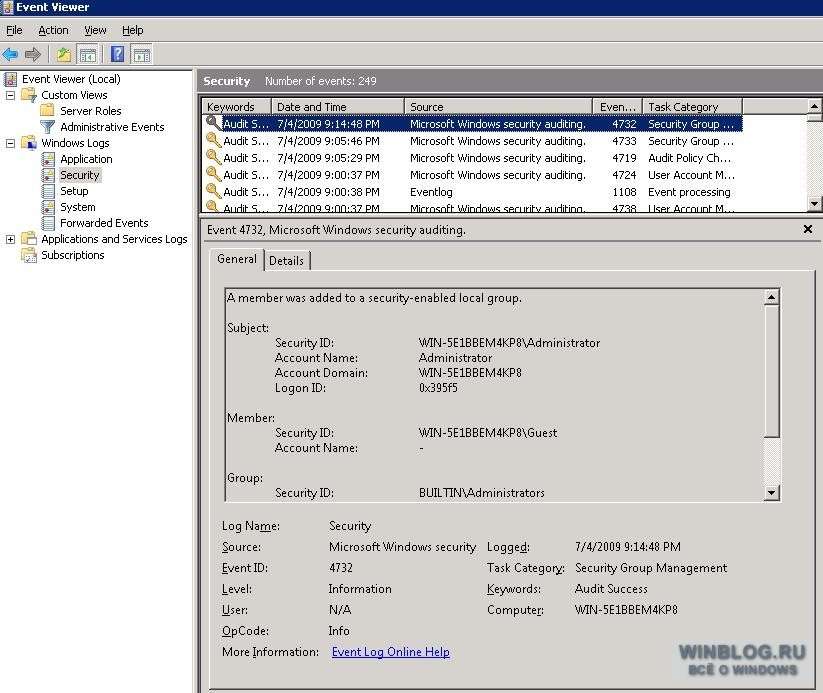Click the System log icon

point(48,207)
